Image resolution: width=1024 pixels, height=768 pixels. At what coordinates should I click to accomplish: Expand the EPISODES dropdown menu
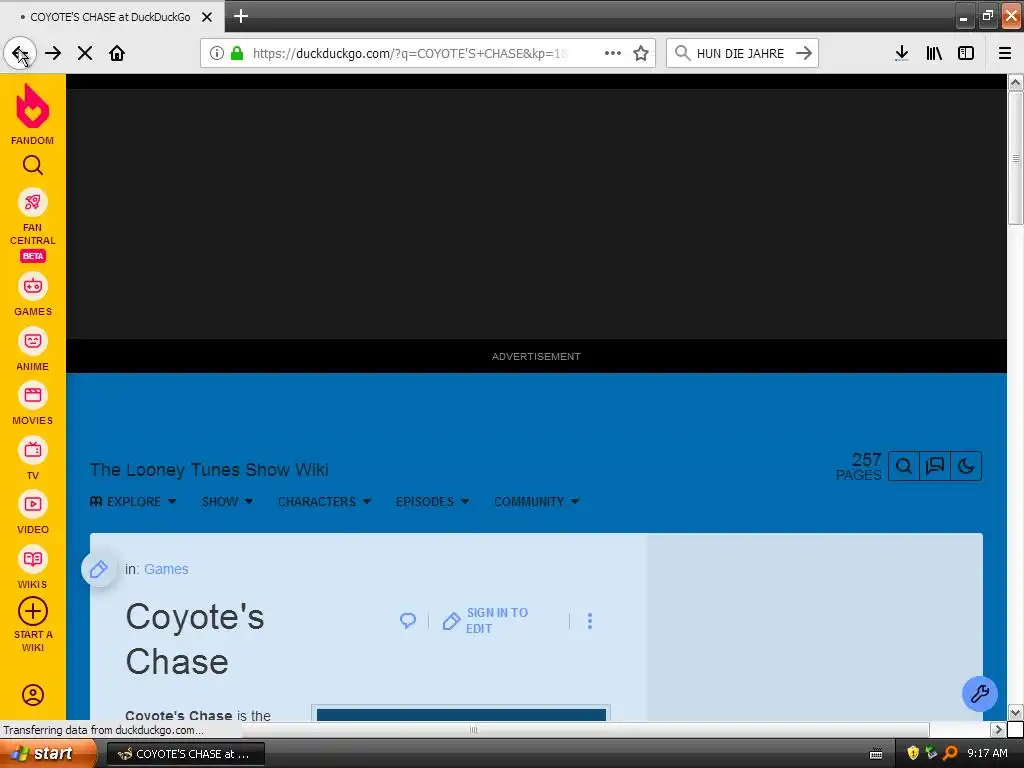(x=432, y=502)
